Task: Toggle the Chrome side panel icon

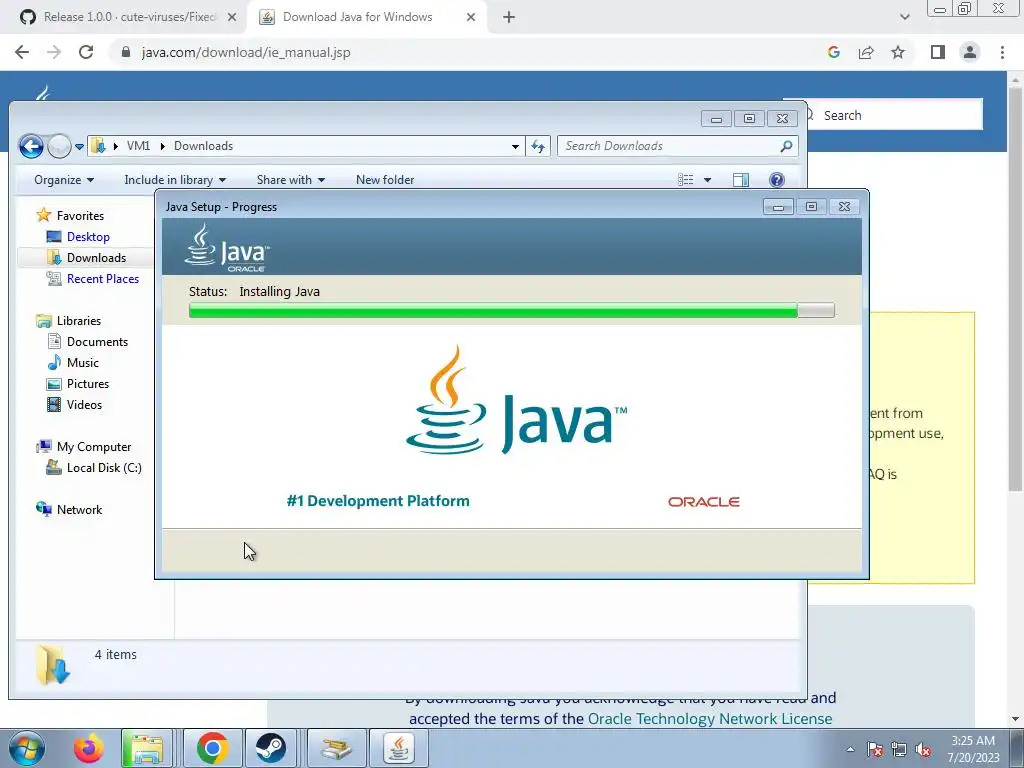Action: (x=938, y=52)
